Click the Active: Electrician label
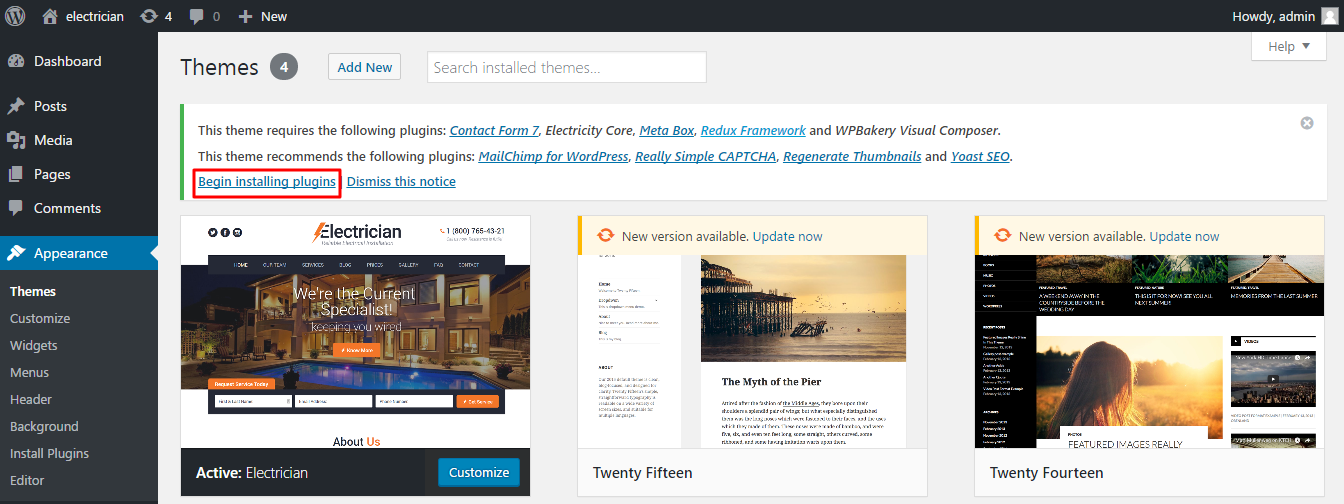Image resolution: width=1344 pixels, height=504 pixels. [x=252, y=472]
